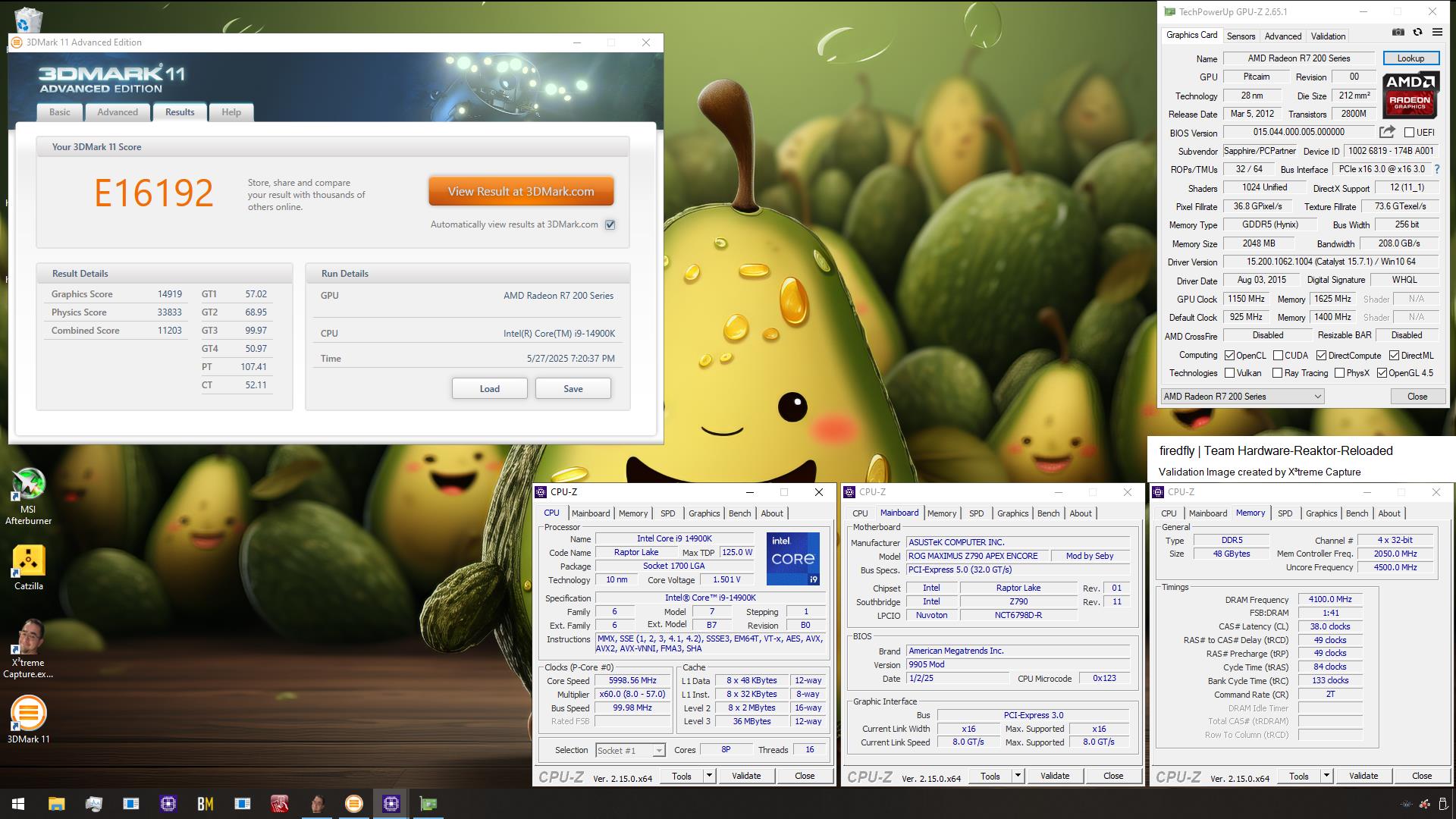
Task: Open Catzilla desktop shortcut
Action: pos(29,568)
